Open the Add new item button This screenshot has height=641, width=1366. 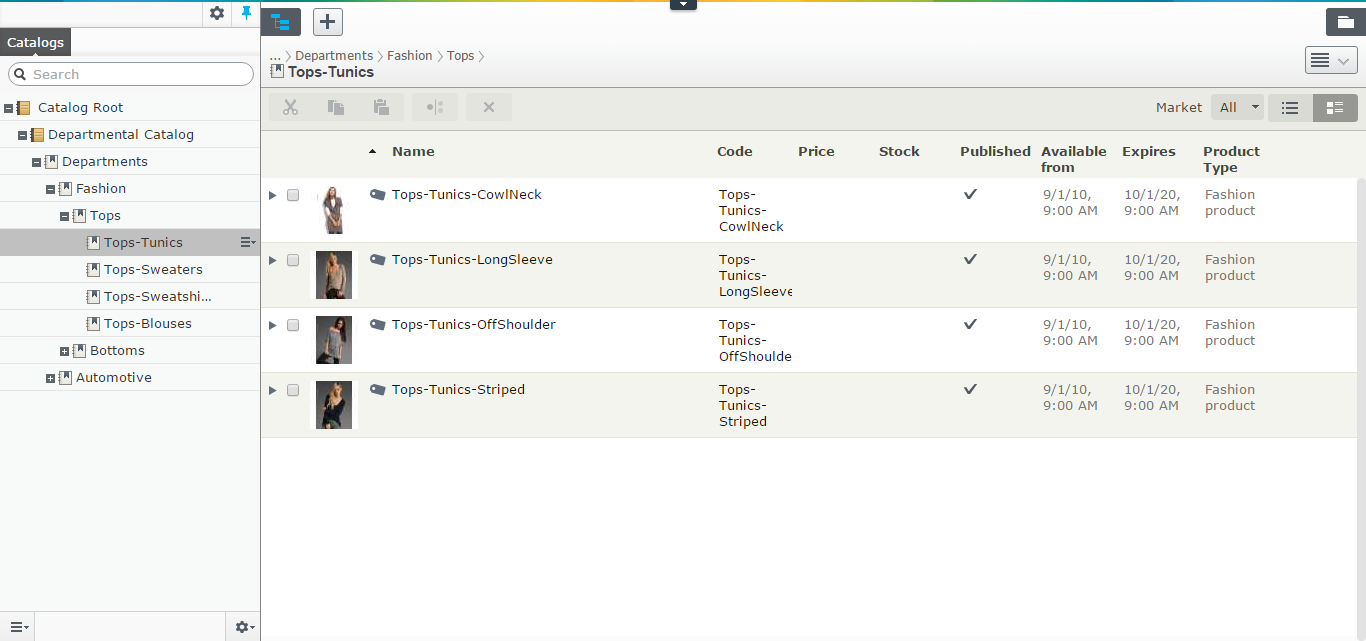coord(327,21)
